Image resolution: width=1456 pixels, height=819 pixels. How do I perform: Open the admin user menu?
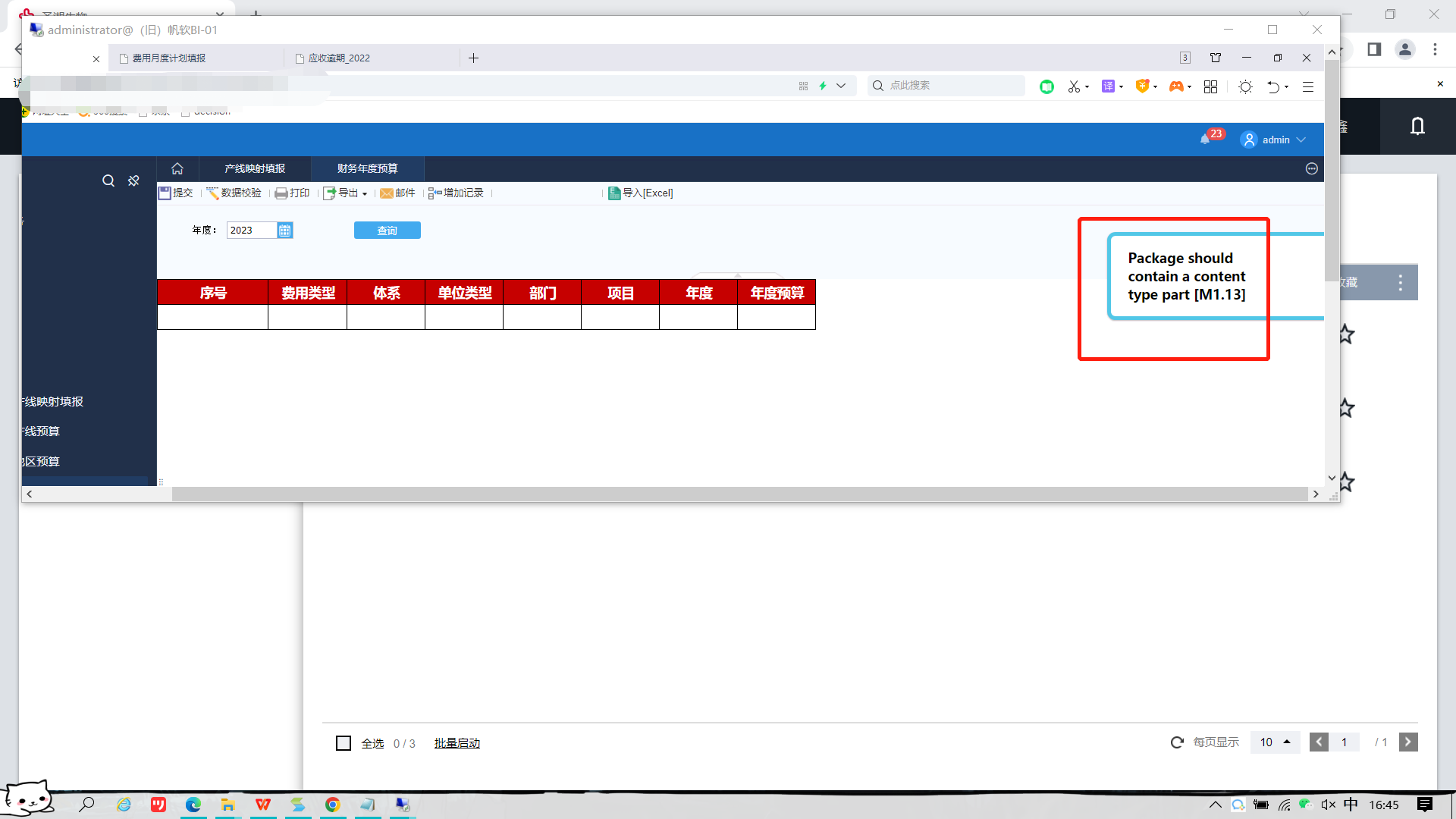1273,140
